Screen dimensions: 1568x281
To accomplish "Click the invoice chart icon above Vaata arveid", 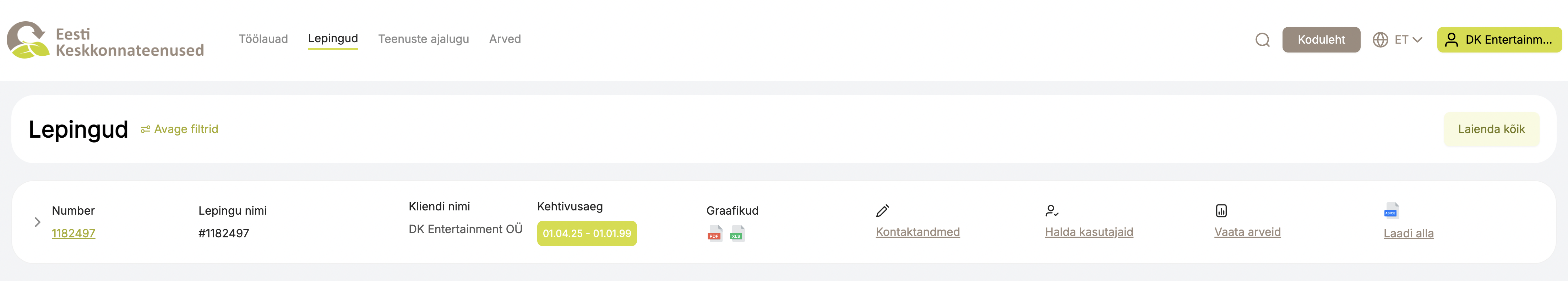I will (x=1221, y=211).
